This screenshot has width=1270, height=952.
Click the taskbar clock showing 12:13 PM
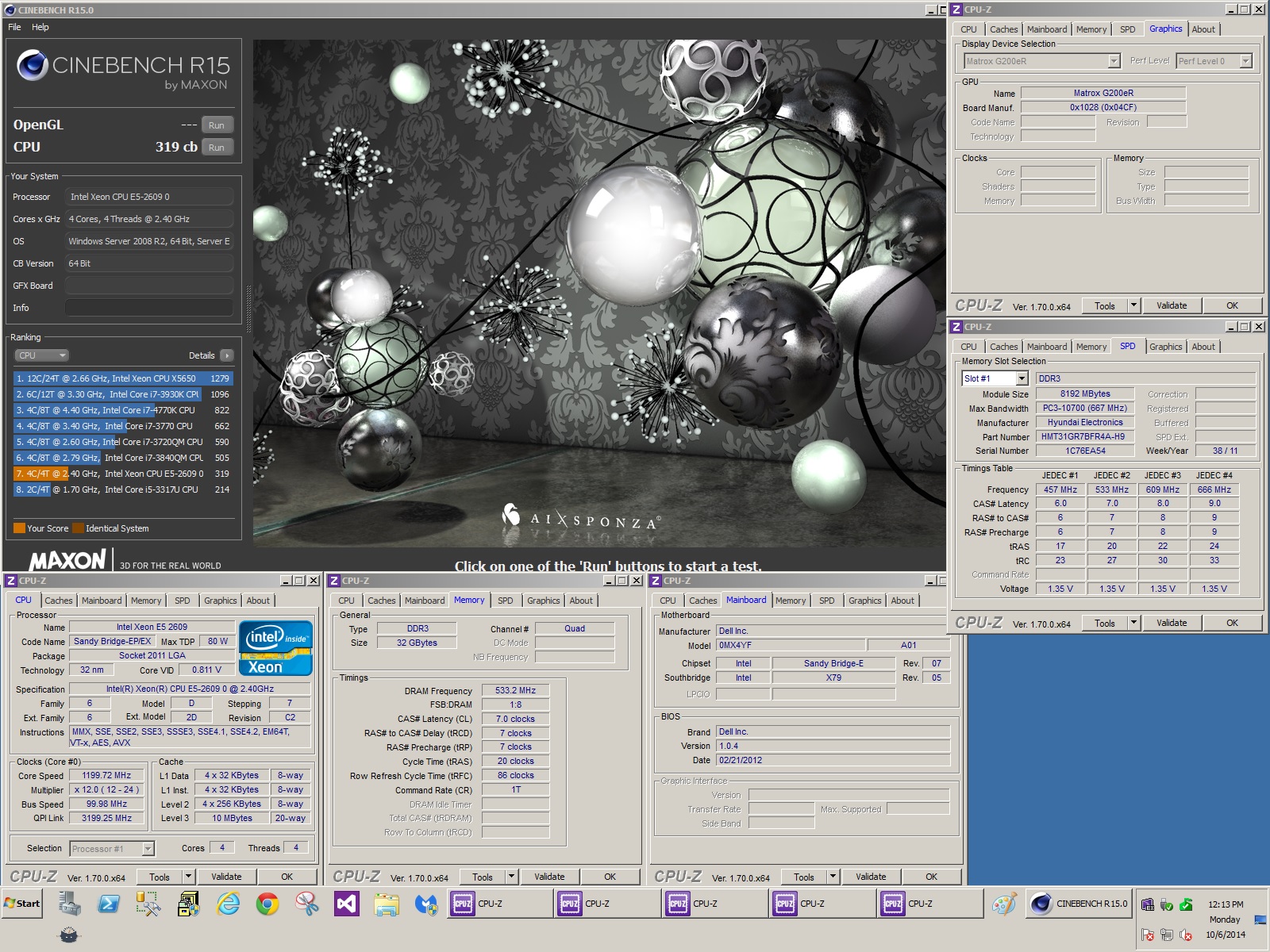coord(1226,904)
